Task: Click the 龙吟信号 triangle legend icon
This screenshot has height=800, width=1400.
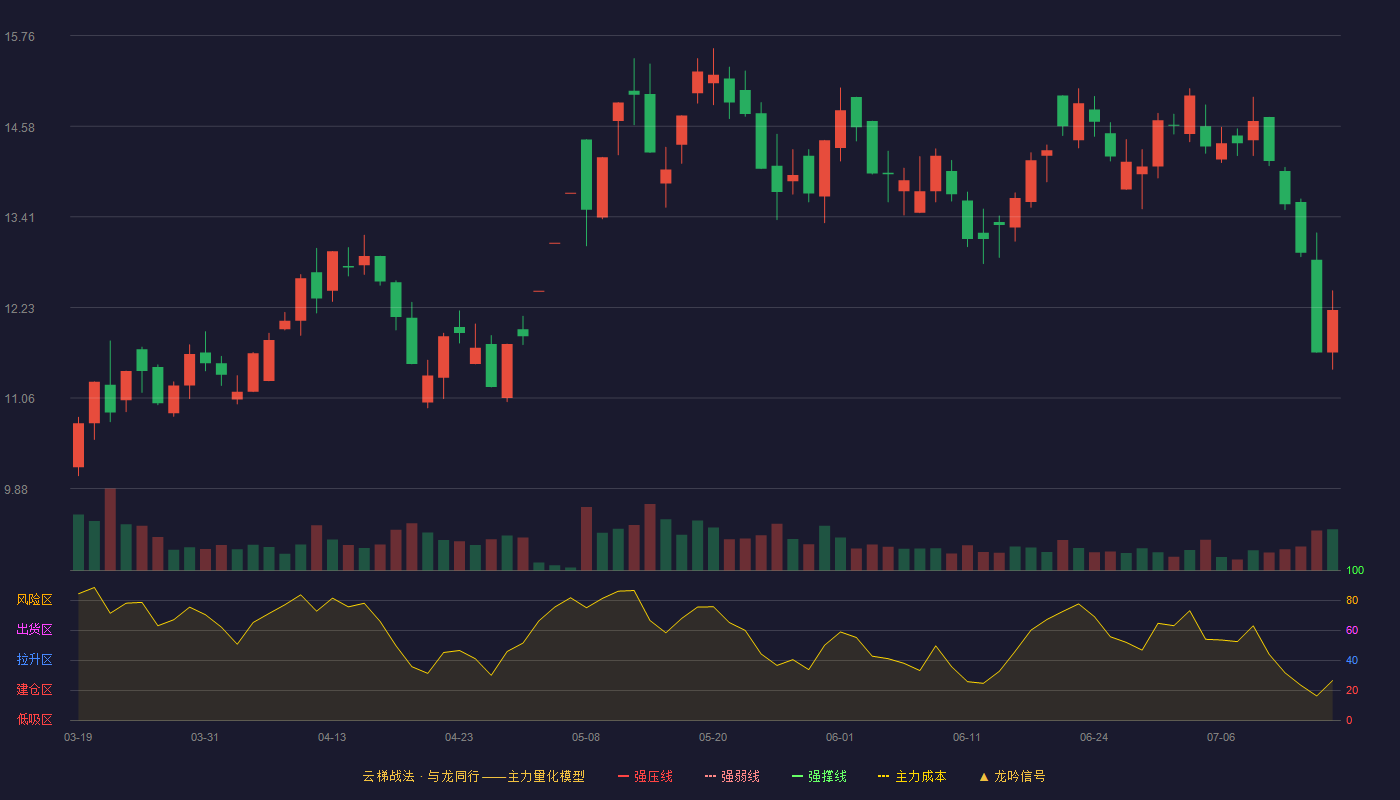Action: 984,776
